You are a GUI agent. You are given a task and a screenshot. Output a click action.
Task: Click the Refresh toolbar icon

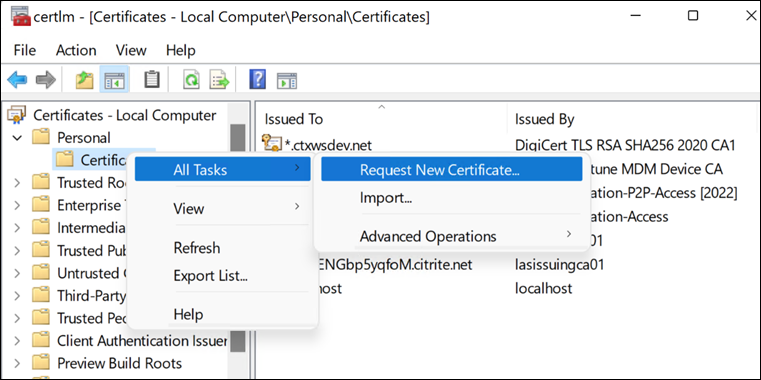pos(191,80)
